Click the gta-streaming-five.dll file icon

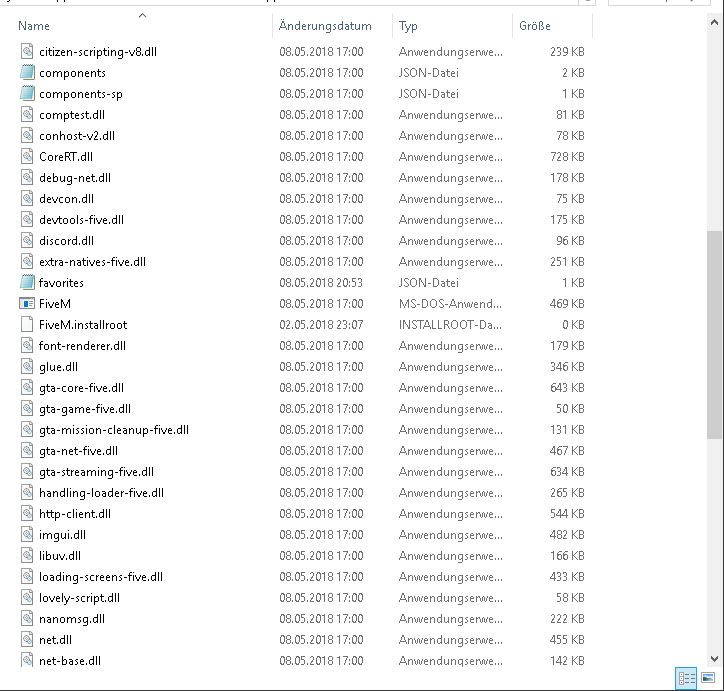(x=27, y=471)
